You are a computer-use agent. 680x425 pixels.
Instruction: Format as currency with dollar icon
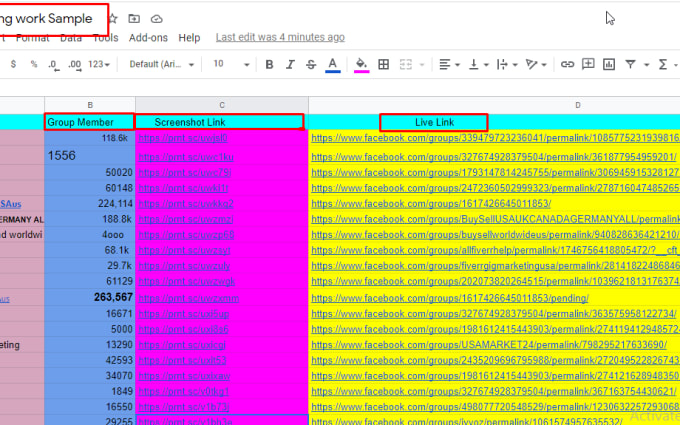click(x=13, y=64)
